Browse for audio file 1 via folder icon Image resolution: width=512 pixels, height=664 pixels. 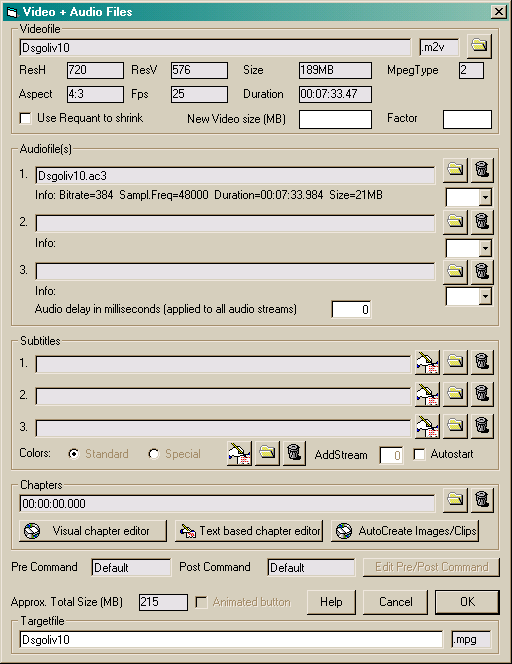coord(455,170)
